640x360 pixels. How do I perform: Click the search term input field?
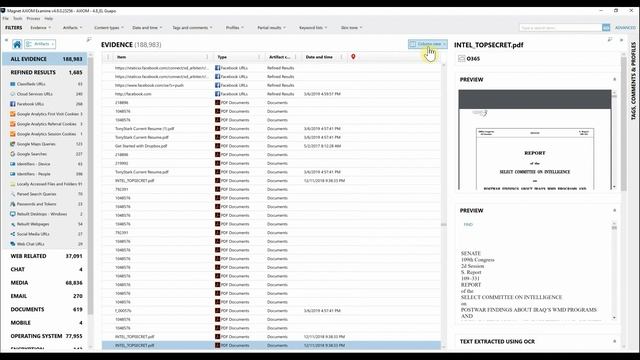(x=560, y=28)
